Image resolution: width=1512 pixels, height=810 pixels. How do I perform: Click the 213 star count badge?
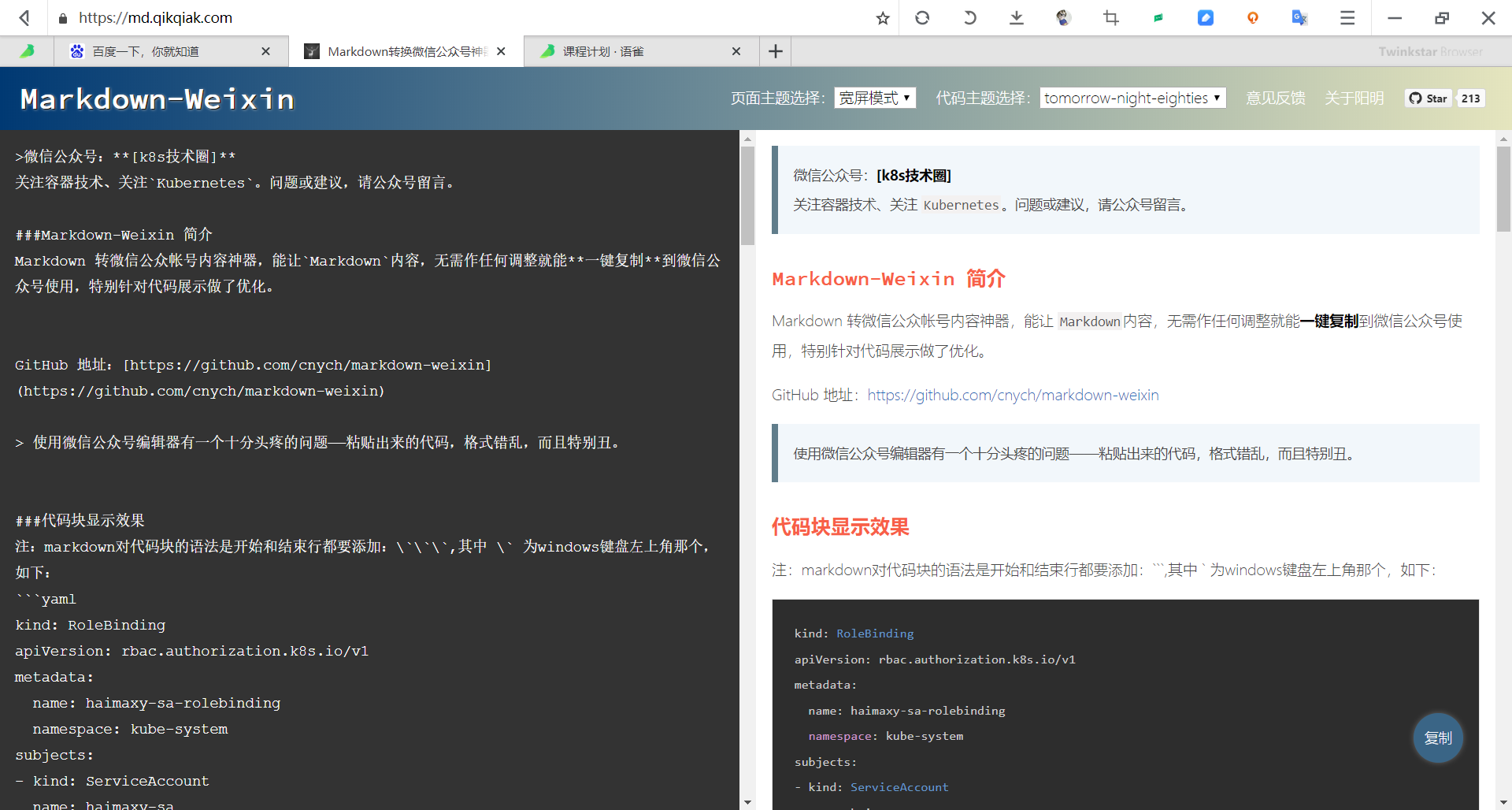[x=1470, y=98]
